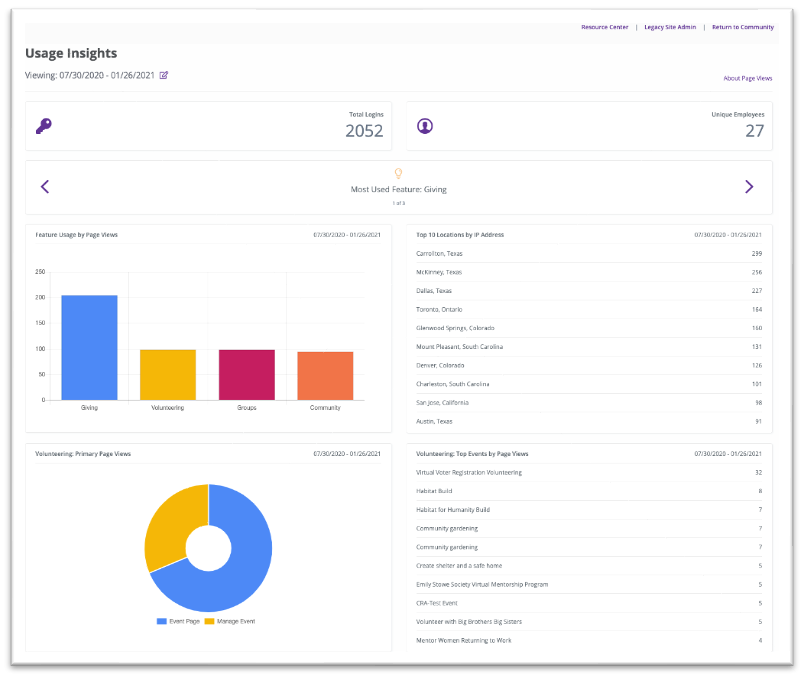The width and height of the screenshot is (804, 680).
Task: Click Return to Community
Action: click(x=743, y=27)
